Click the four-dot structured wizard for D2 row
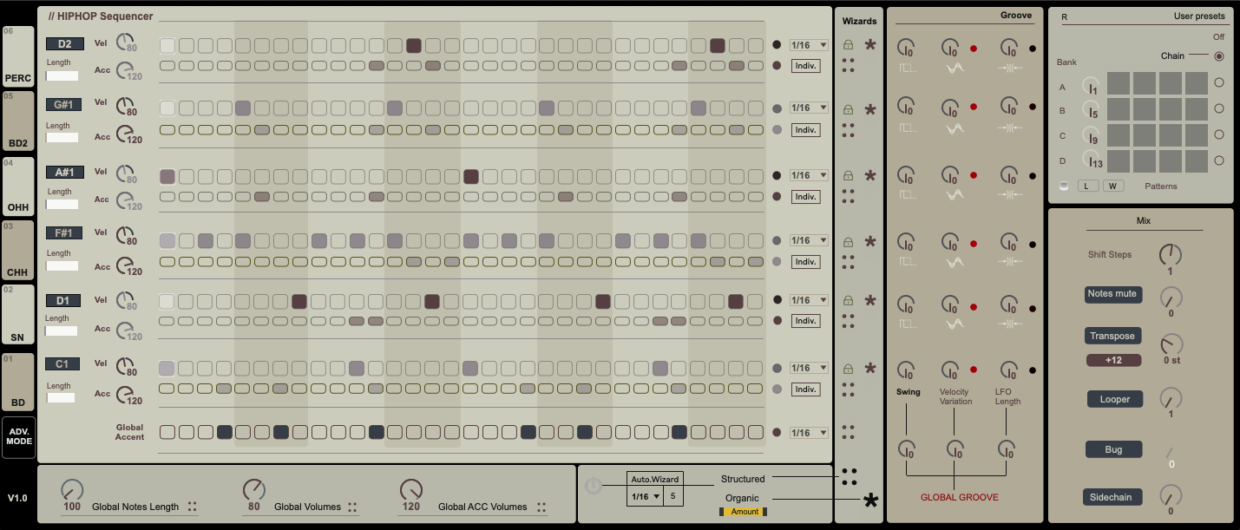This screenshot has height=530, width=1240. pos(848,65)
